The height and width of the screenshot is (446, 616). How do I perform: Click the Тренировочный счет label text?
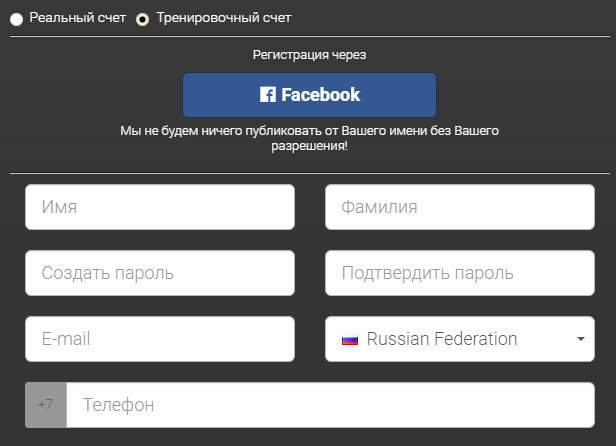coord(224,18)
